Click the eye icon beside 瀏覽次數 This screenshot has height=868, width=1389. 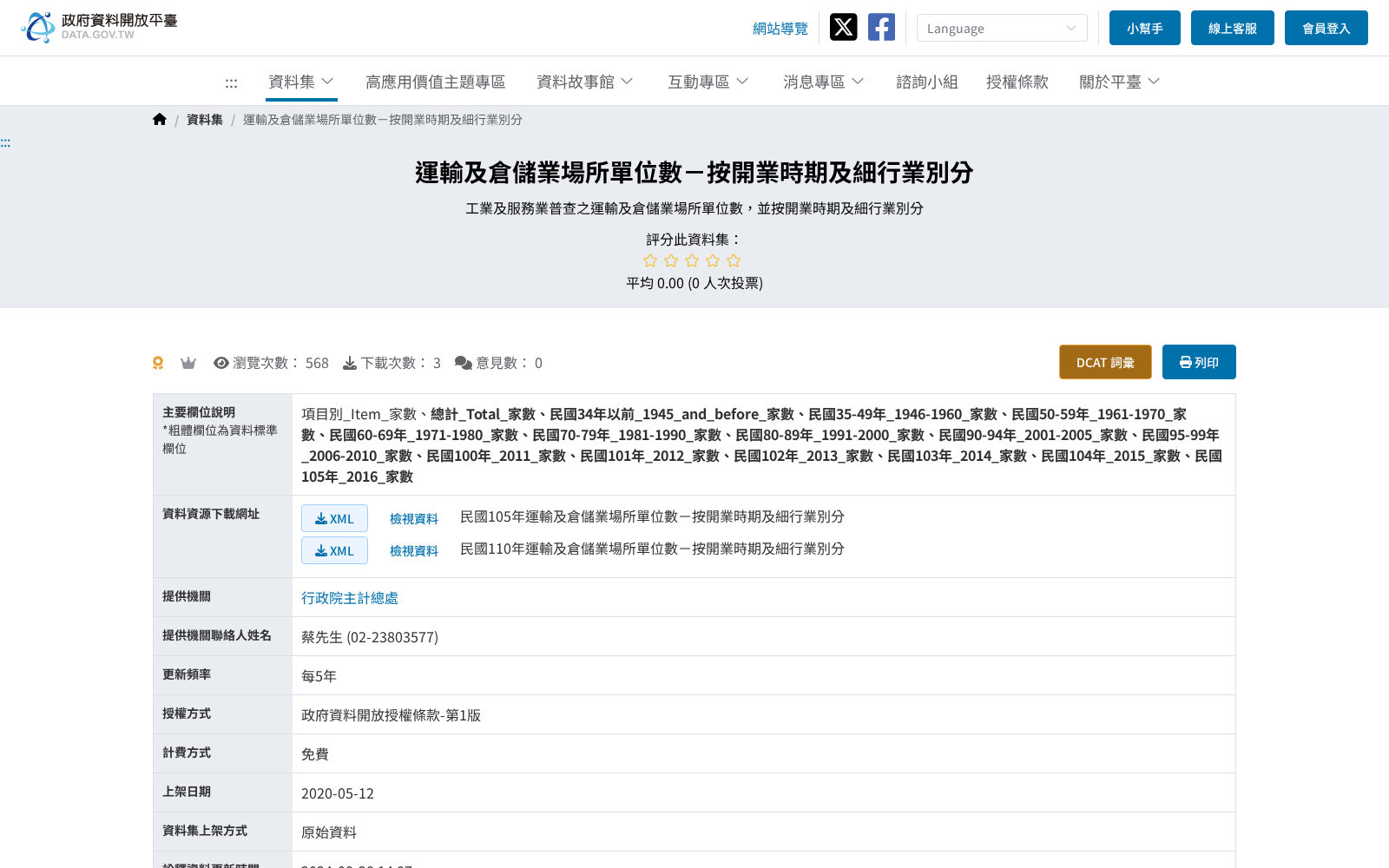[x=221, y=363]
